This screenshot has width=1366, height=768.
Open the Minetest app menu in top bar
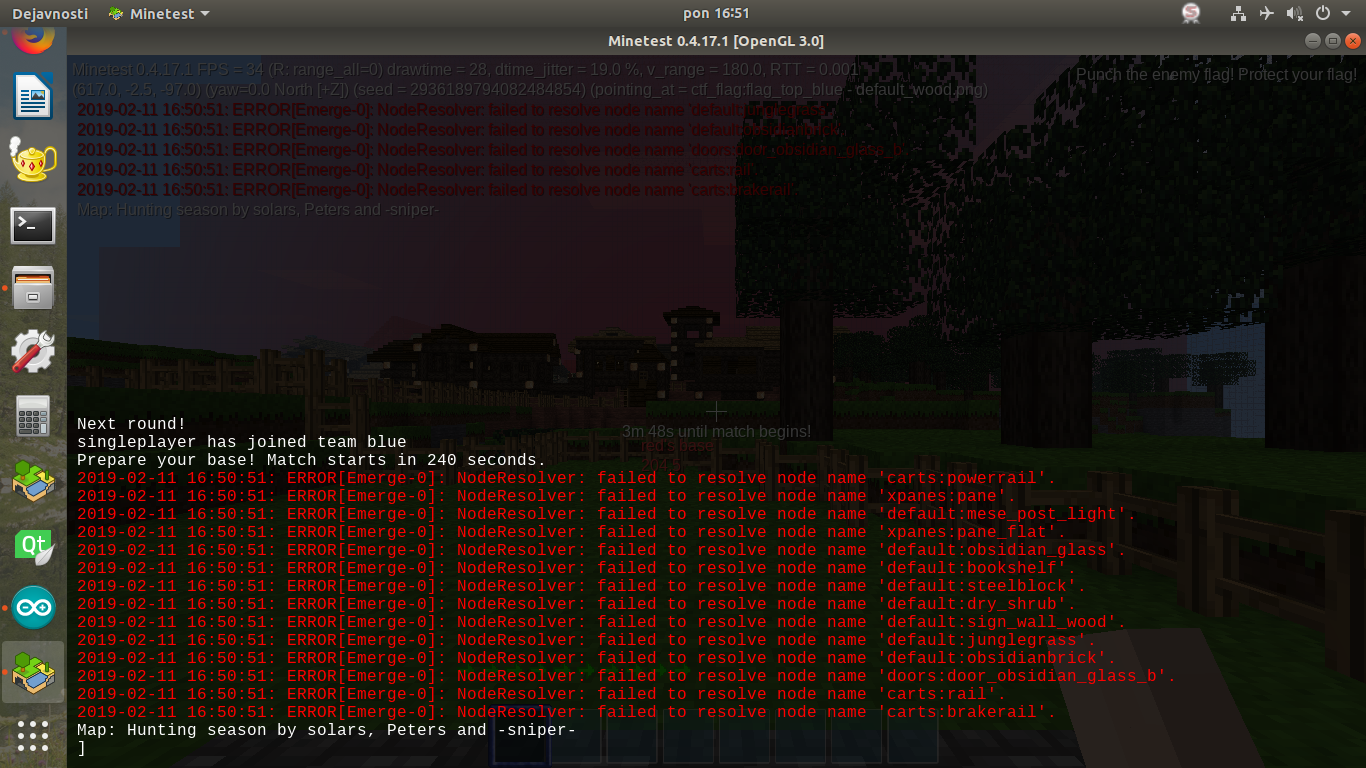(158, 13)
